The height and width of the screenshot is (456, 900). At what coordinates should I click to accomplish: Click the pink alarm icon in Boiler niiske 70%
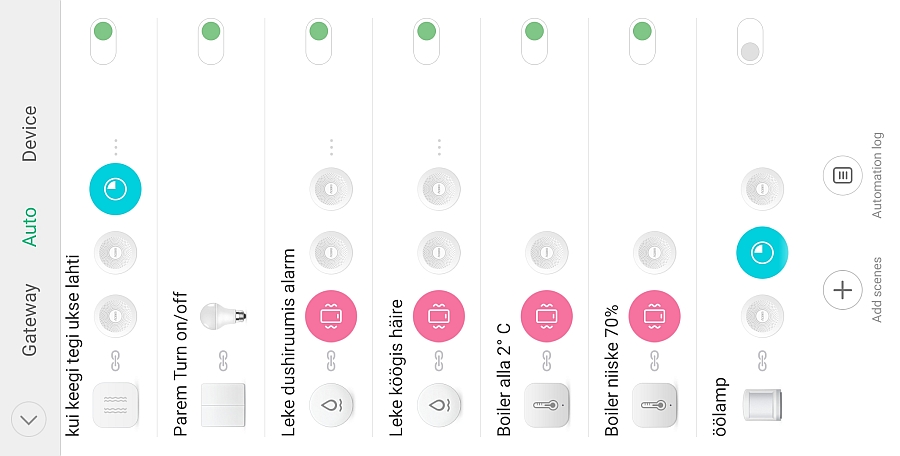(x=654, y=316)
